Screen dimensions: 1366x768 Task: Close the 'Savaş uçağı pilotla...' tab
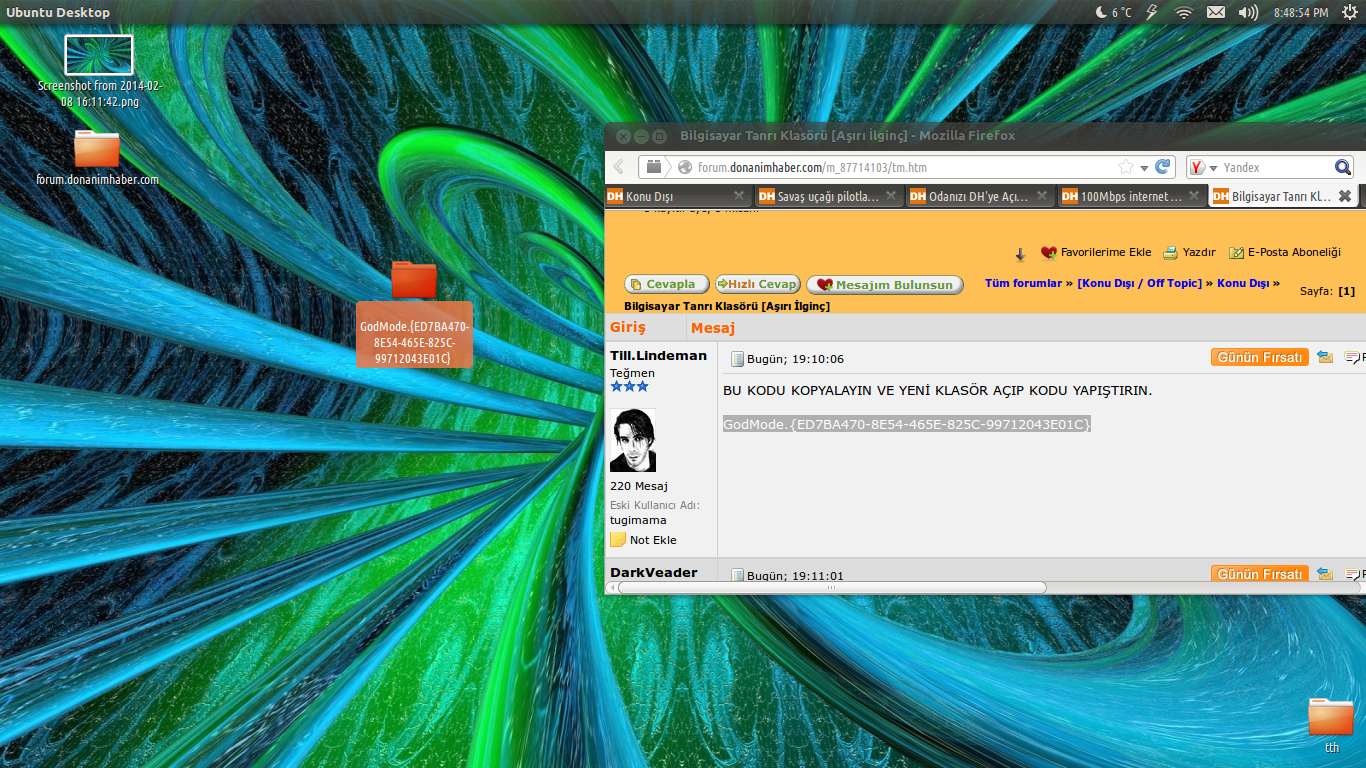point(890,196)
